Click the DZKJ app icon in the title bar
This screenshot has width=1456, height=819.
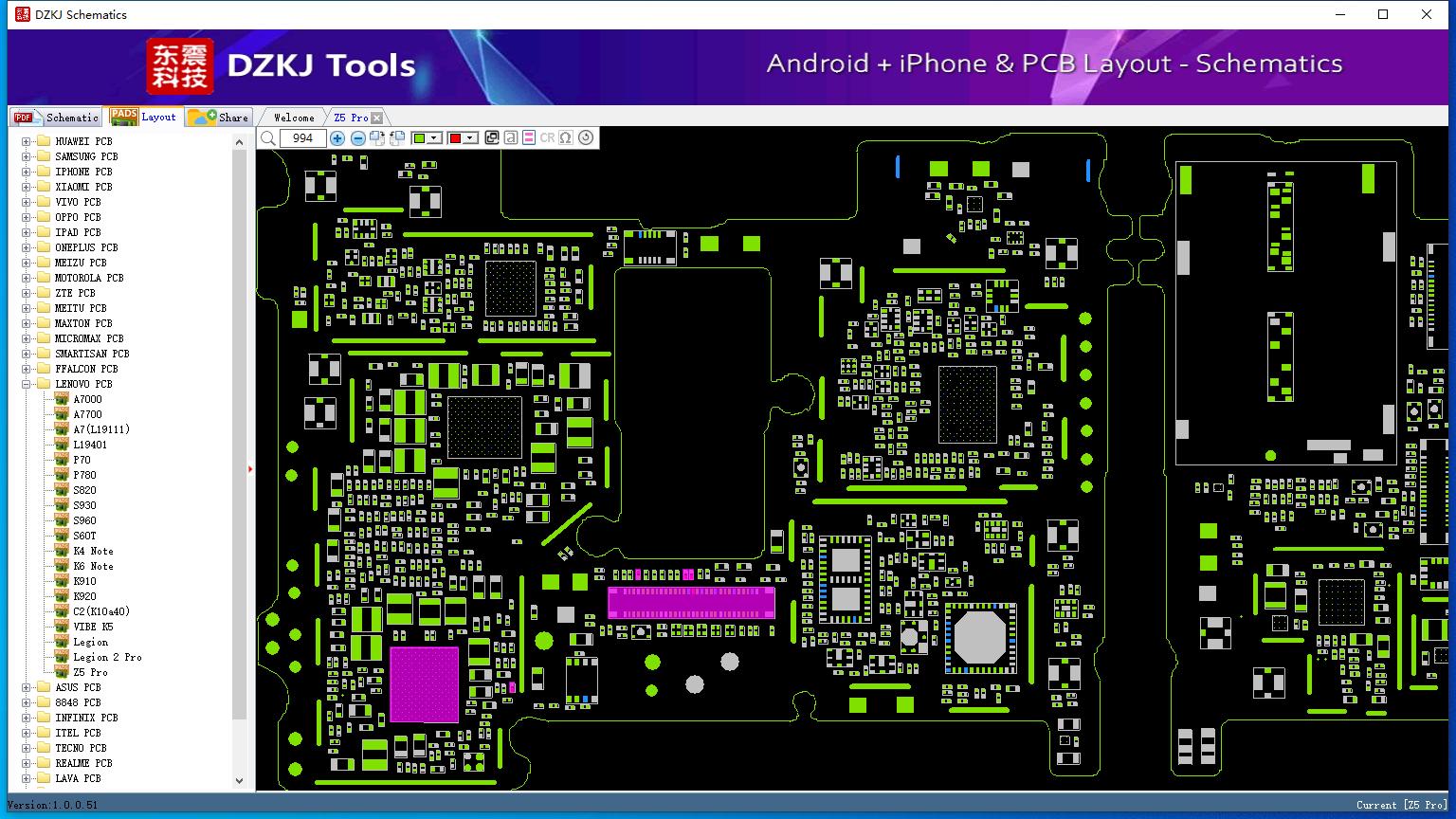[x=23, y=14]
